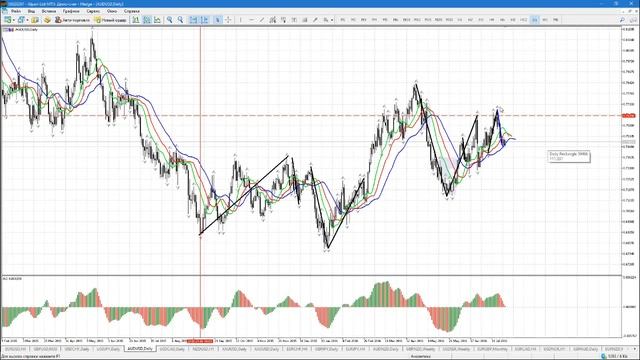Viewport: 640px width, 360px height.
Task: Switch to the NZDUSD,H1 chart tab
Action: point(203,349)
